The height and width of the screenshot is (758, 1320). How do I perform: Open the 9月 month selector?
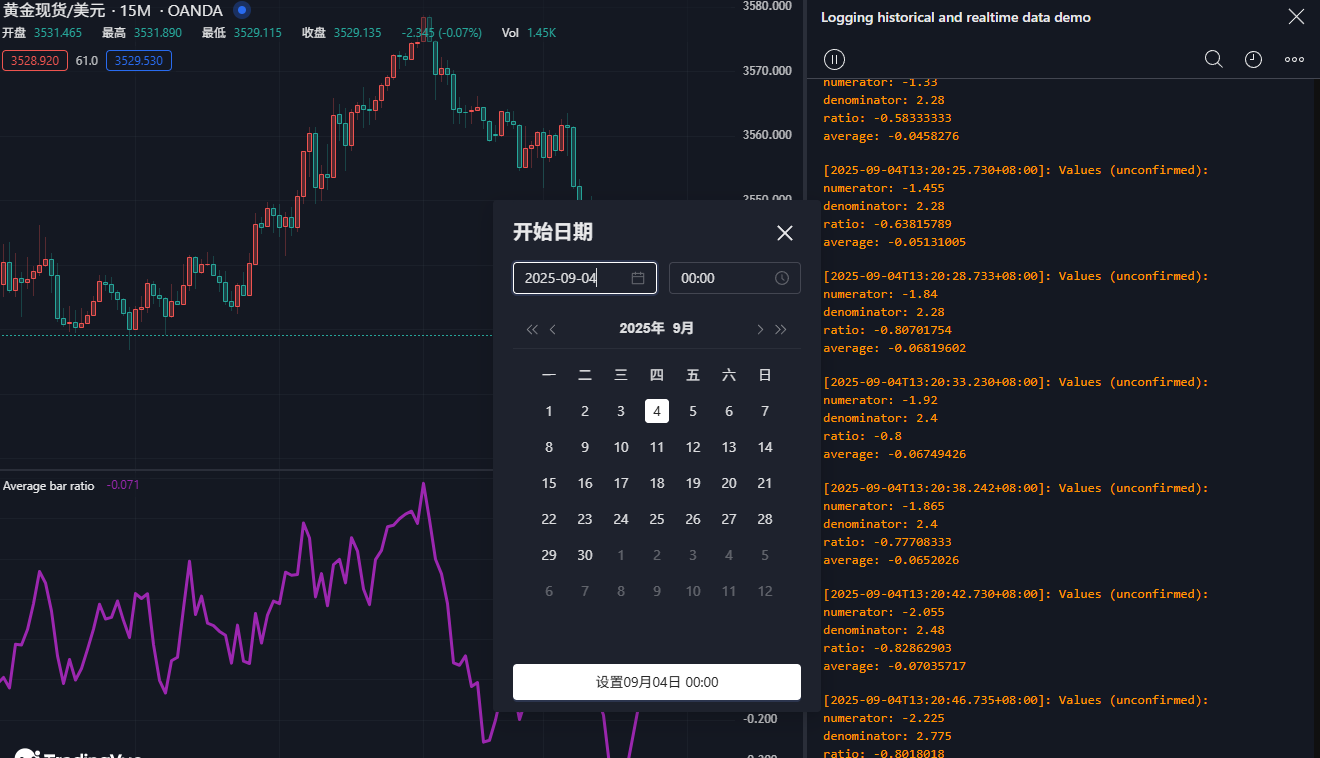683,328
